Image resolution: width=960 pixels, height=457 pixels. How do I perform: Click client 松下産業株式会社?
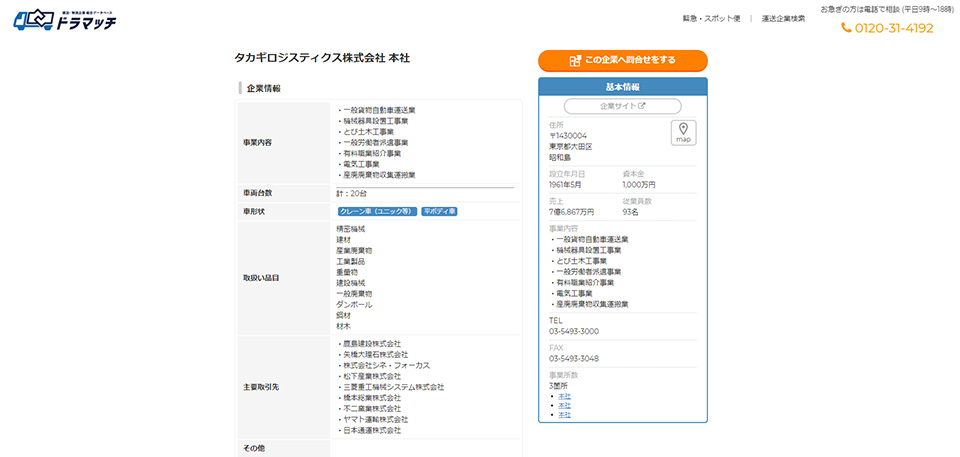click(x=372, y=376)
